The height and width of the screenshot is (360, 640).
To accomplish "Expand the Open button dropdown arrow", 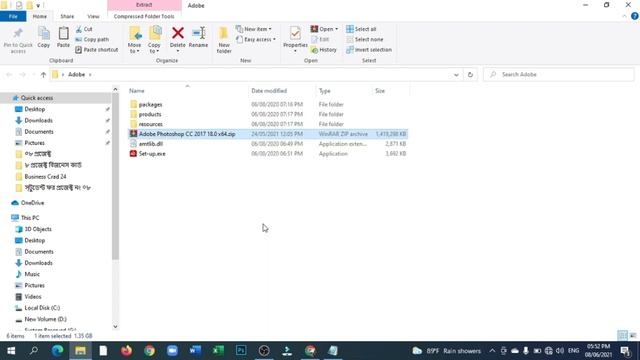I will tap(336, 29).
